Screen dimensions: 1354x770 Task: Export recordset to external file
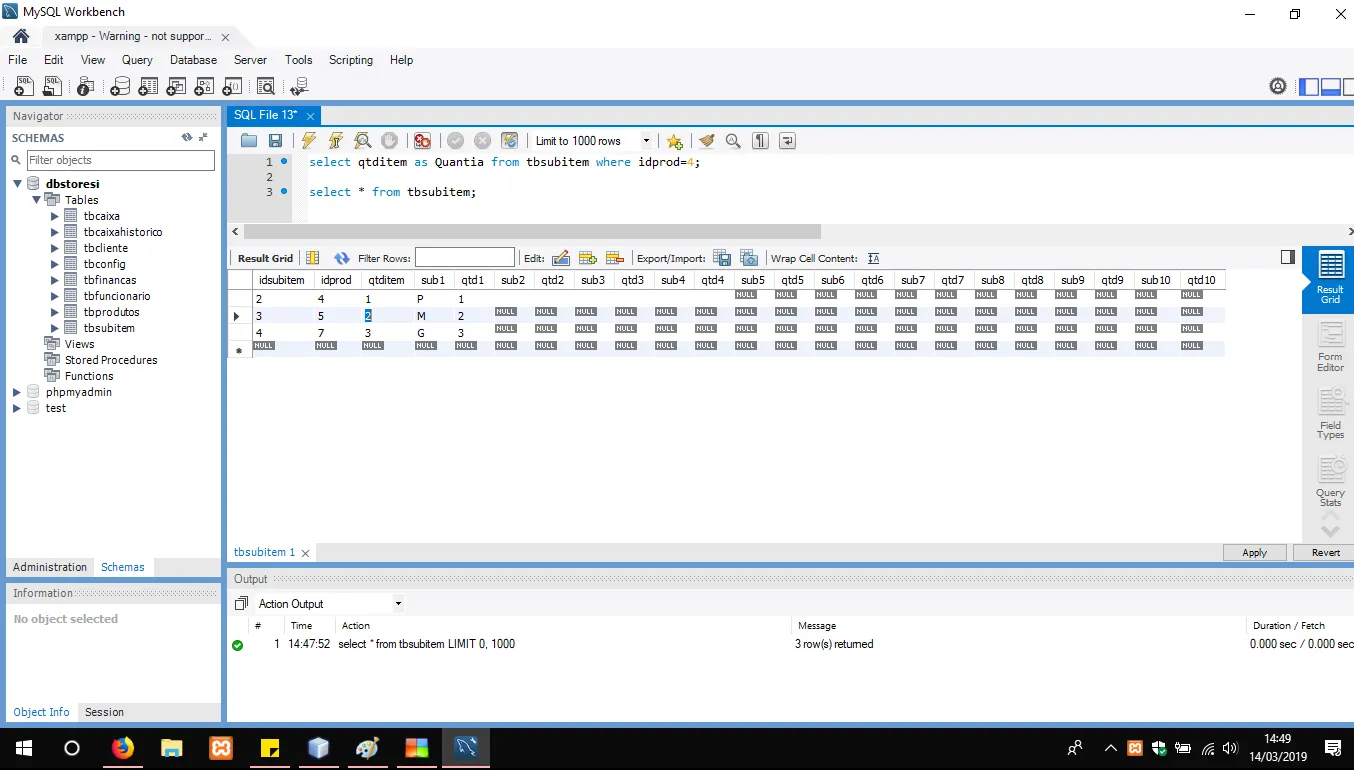click(x=721, y=258)
